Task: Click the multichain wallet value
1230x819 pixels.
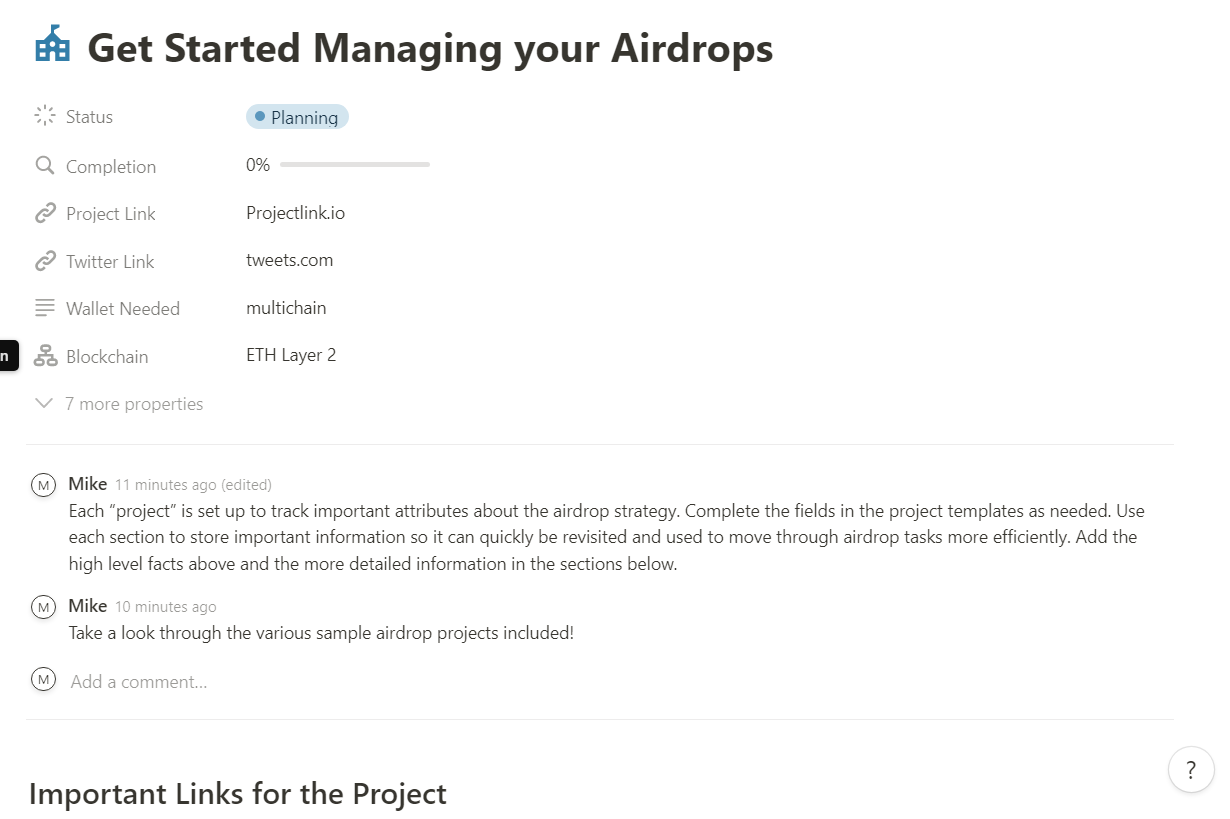Action: pos(286,308)
